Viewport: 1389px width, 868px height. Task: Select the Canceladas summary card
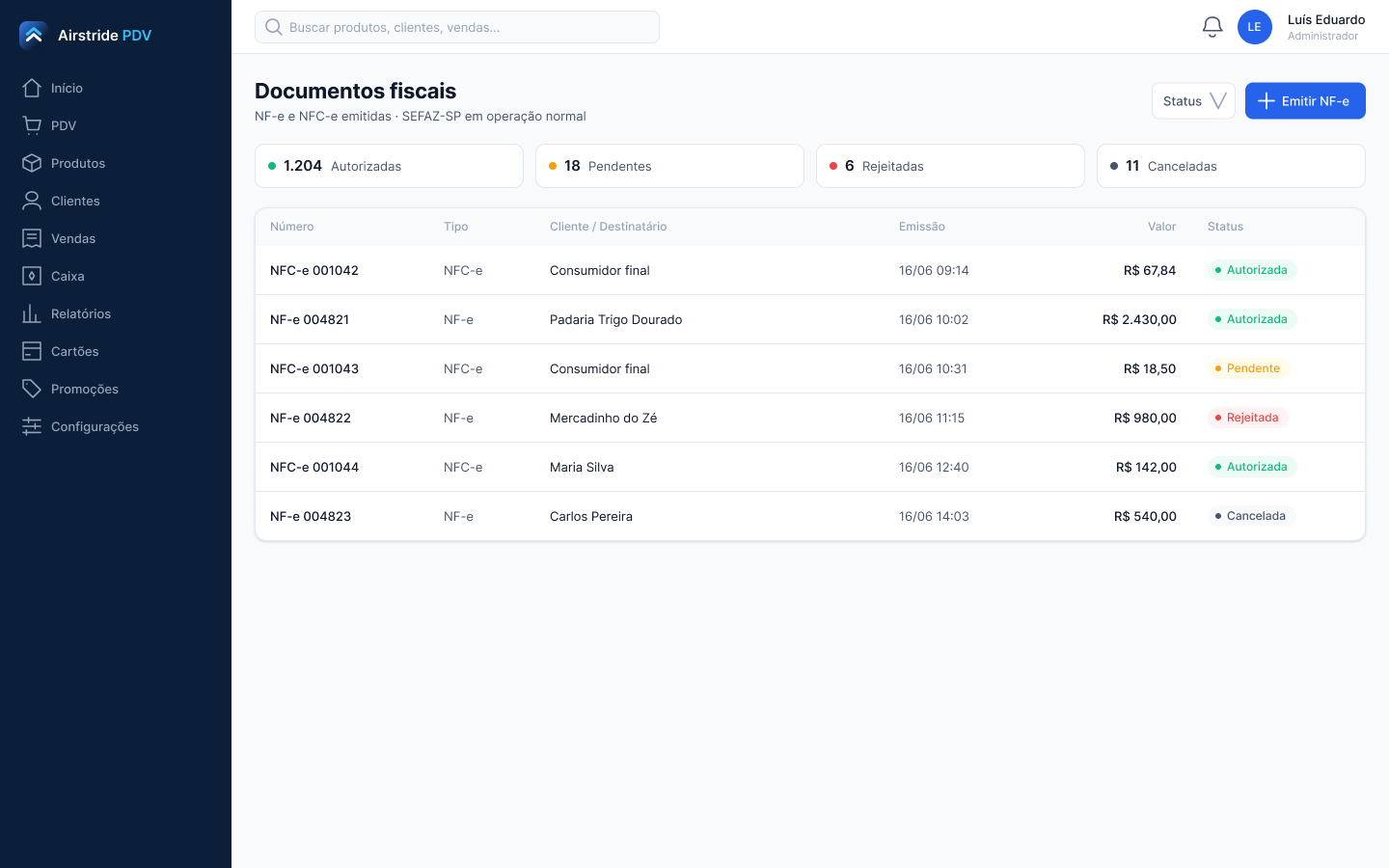(1231, 166)
